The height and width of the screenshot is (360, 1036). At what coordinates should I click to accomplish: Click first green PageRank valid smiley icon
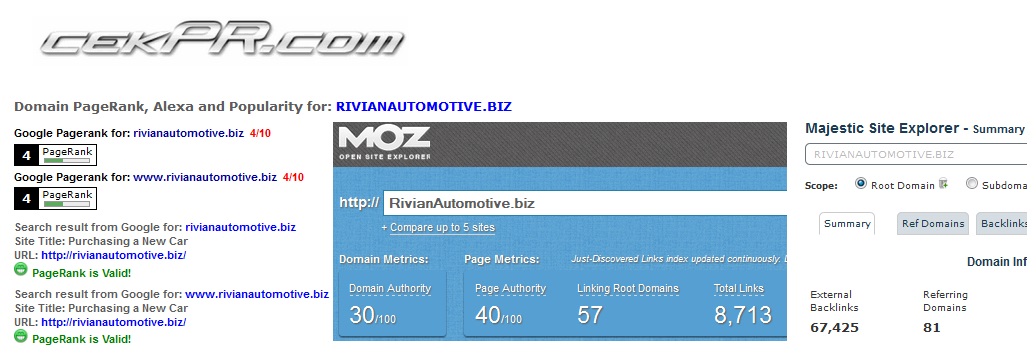(21, 270)
